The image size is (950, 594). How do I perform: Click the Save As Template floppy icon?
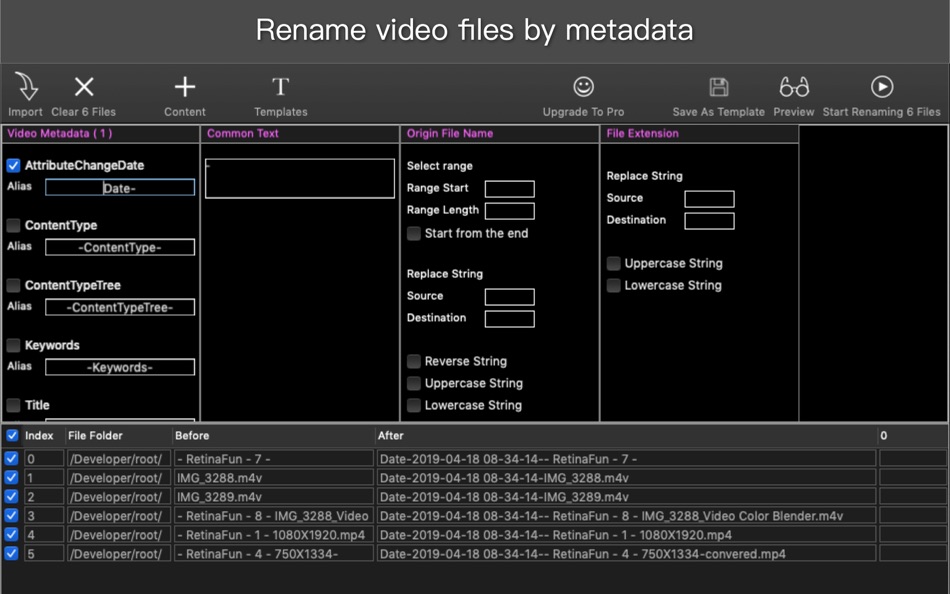(719, 87)
